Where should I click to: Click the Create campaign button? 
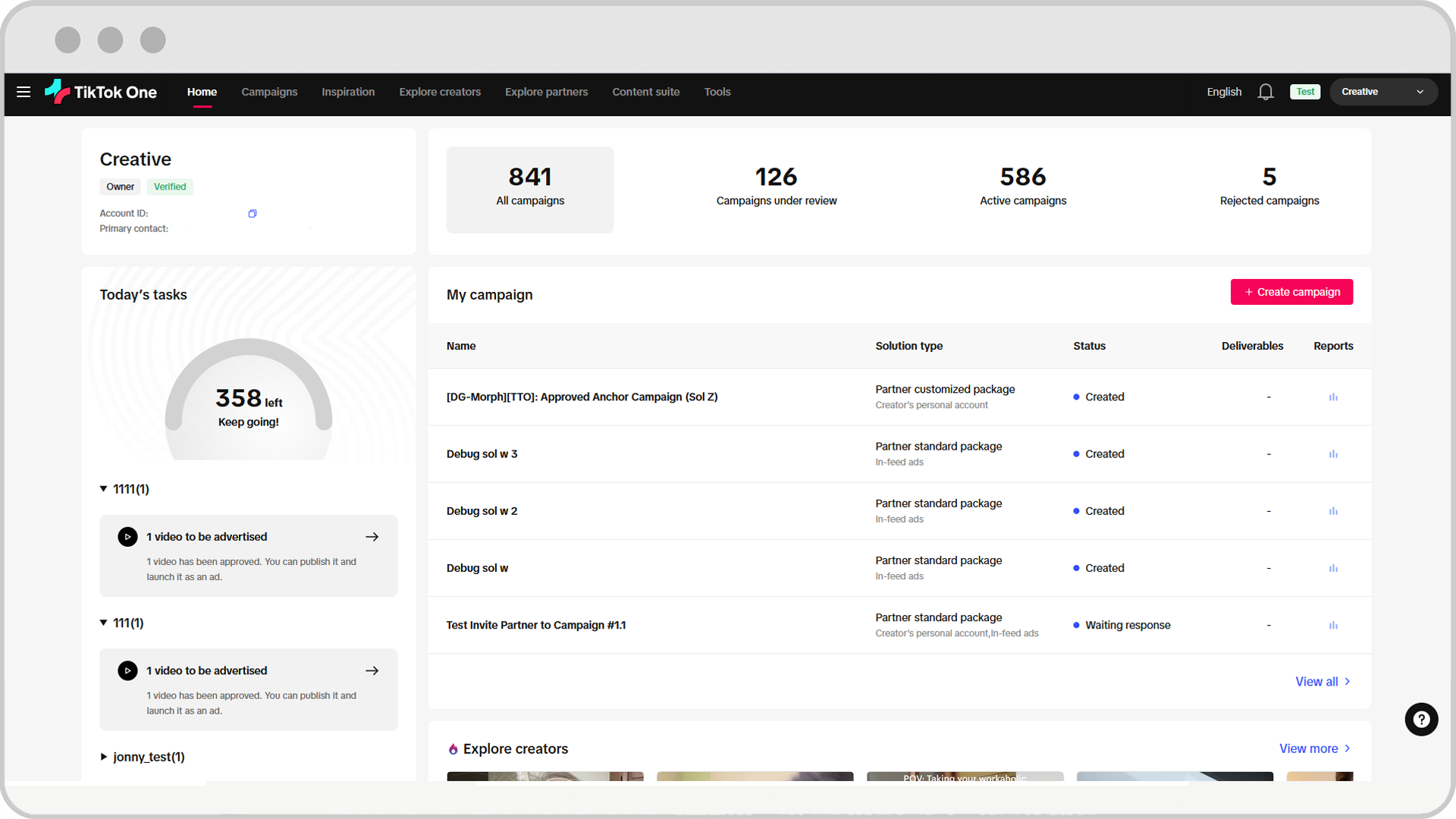(x=1291, y=292)
